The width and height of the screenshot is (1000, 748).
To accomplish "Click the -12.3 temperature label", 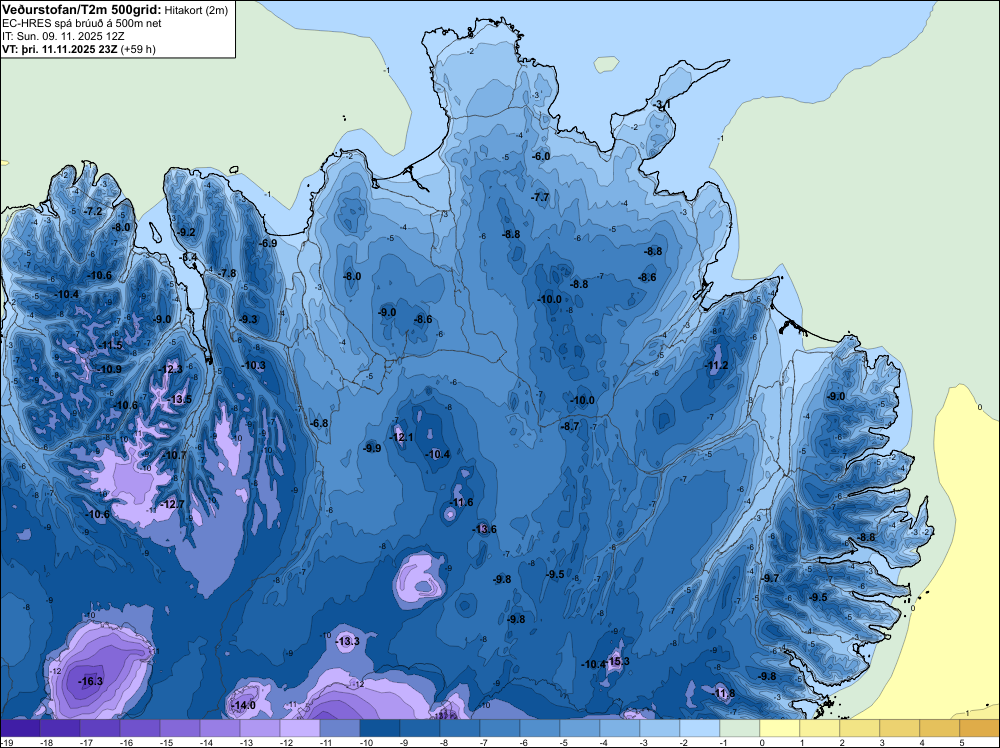I will pos(170,369).
